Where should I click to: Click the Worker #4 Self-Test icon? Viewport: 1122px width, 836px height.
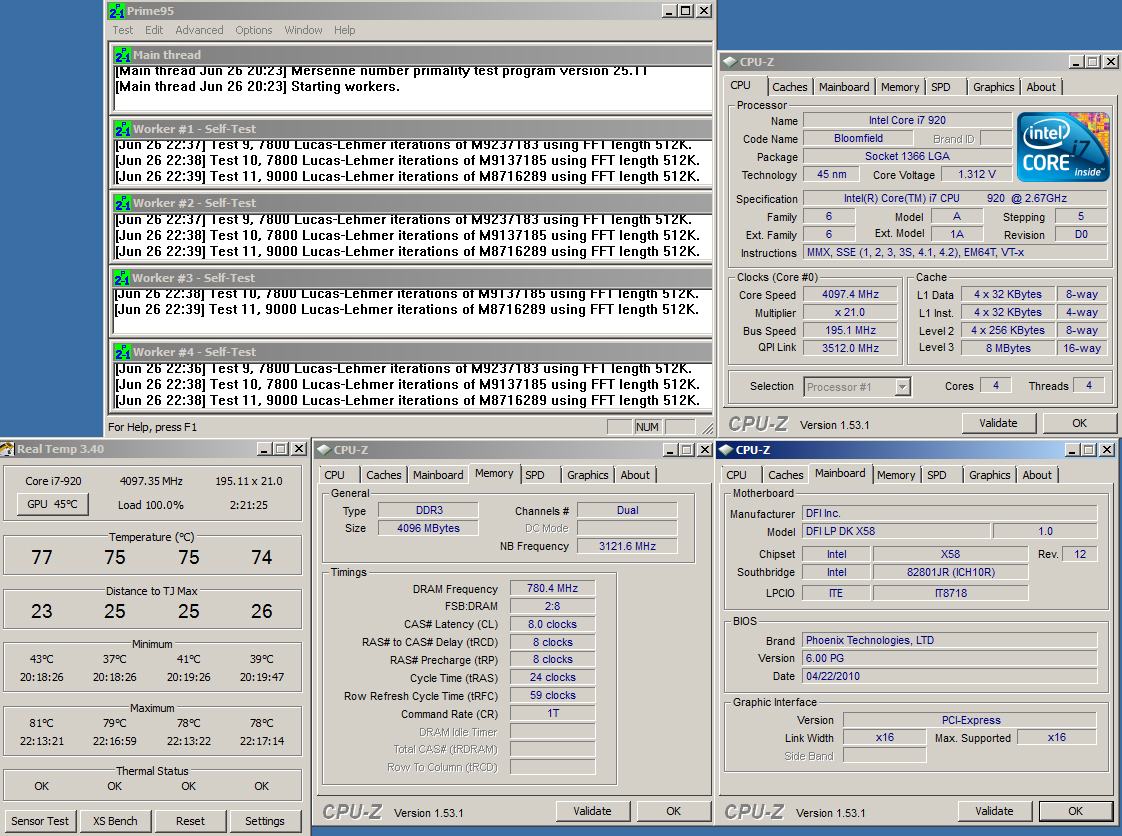pos(122,352)
